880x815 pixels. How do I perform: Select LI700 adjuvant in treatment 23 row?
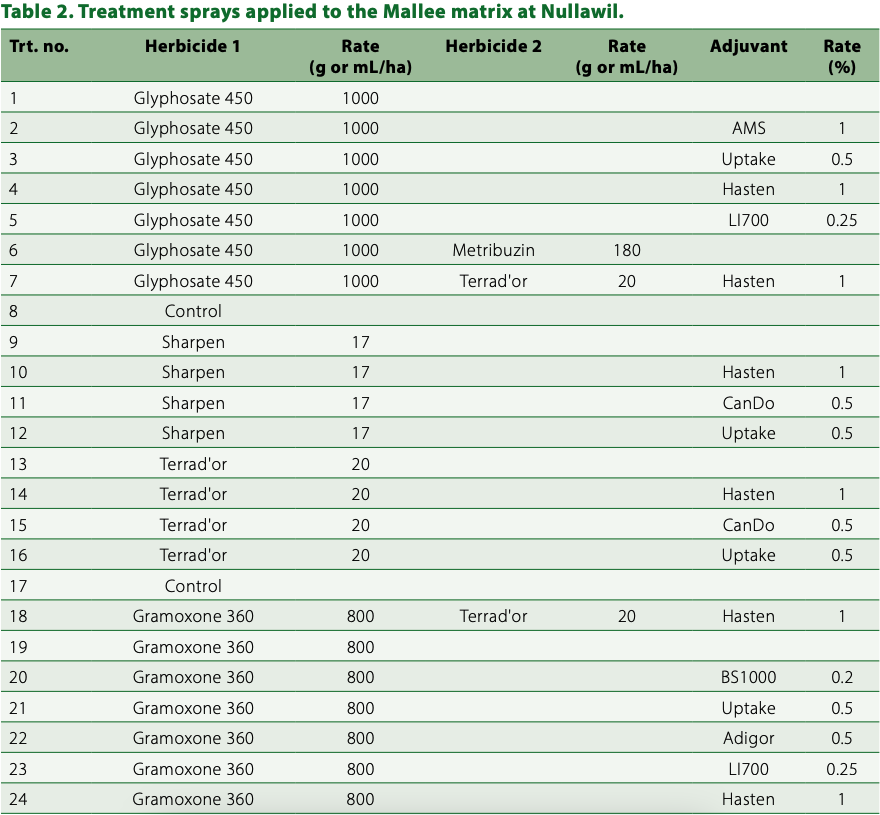(x=748, y=769)
